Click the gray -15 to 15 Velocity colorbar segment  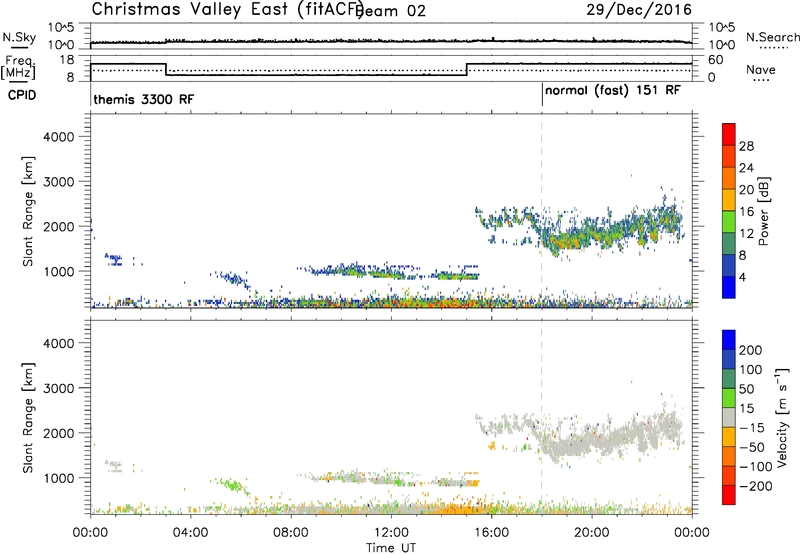[729, 417]
